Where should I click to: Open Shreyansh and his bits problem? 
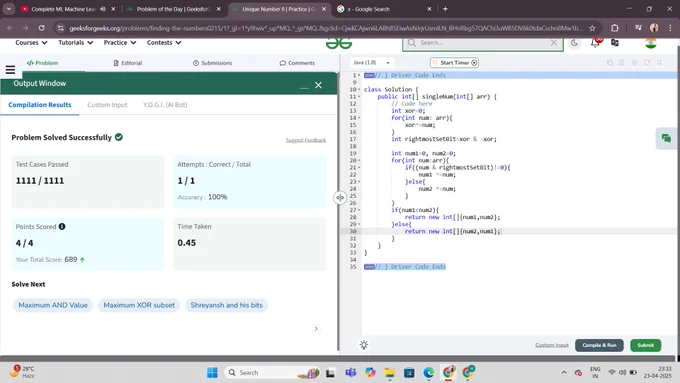coord(226,305)
